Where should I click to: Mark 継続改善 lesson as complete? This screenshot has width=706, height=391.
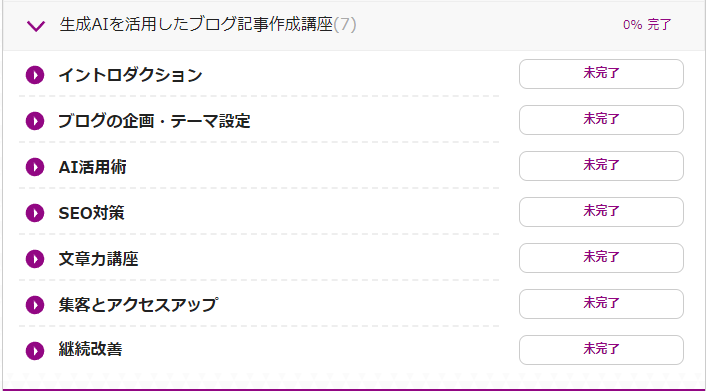[x=601, y=350]
